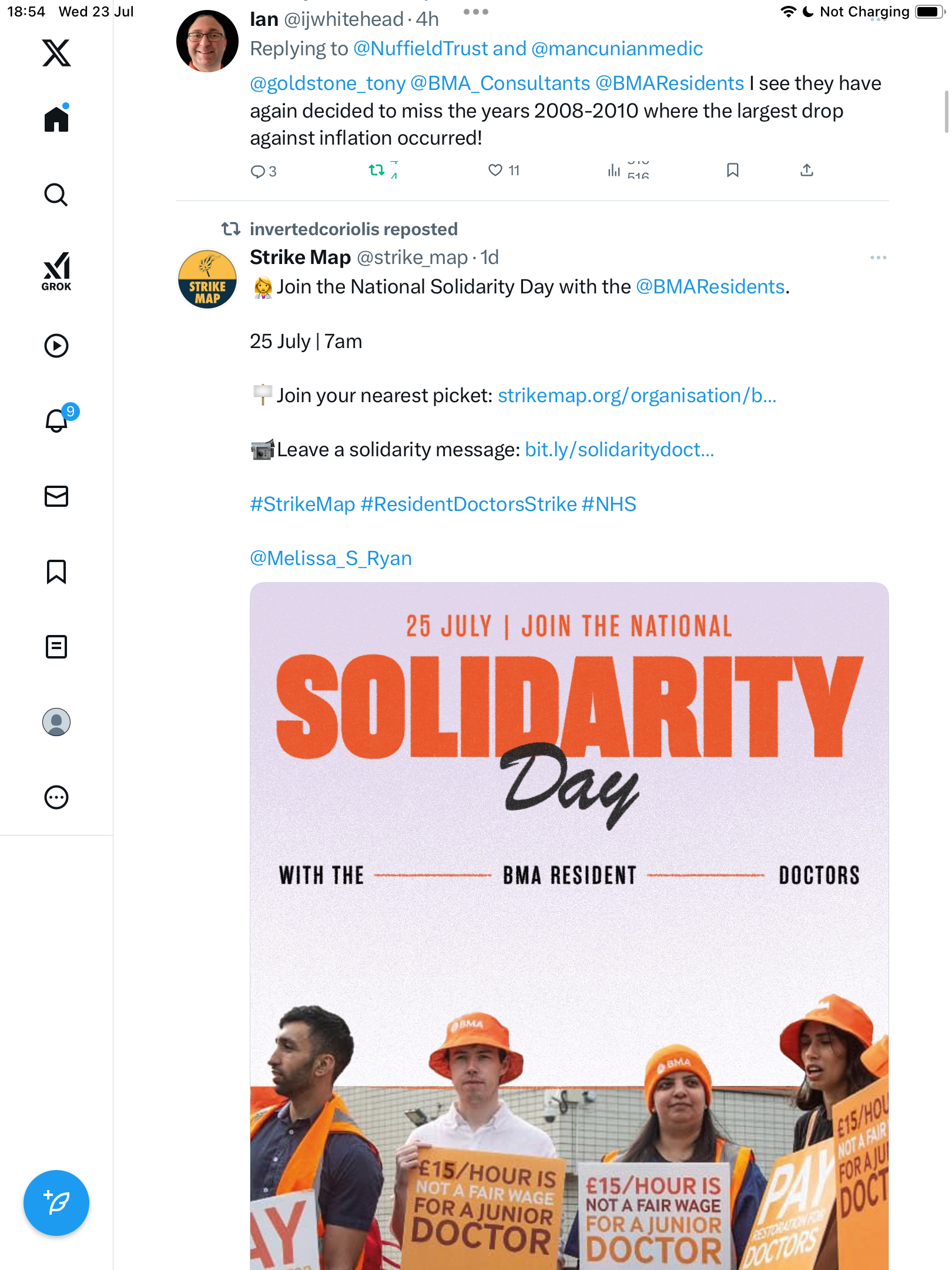Open the Solidarity Day poster image
The width and height of the screenshot is (952, 1270).
tap(569, 925)
